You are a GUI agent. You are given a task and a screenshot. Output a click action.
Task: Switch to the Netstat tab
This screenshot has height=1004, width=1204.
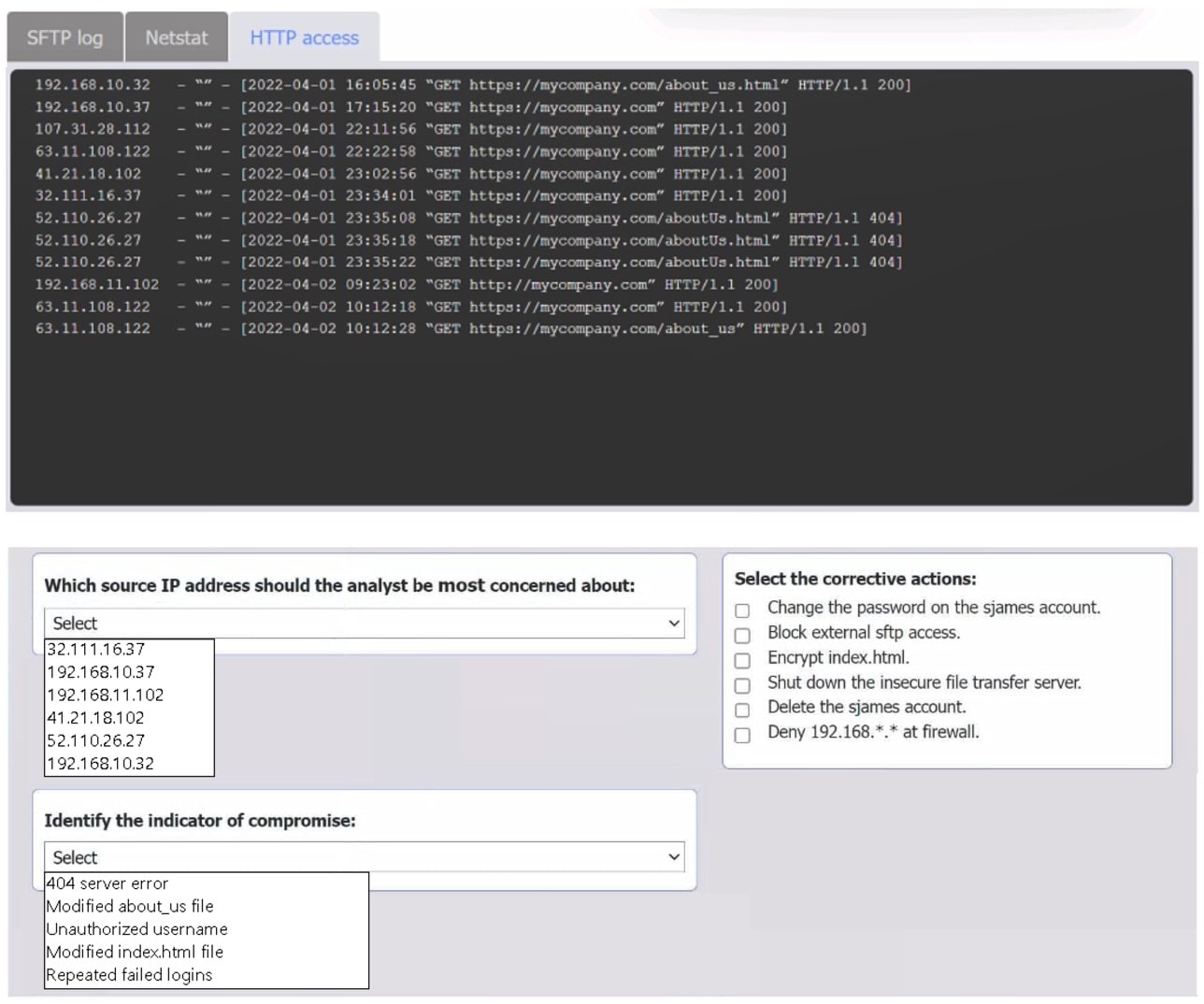176,36
